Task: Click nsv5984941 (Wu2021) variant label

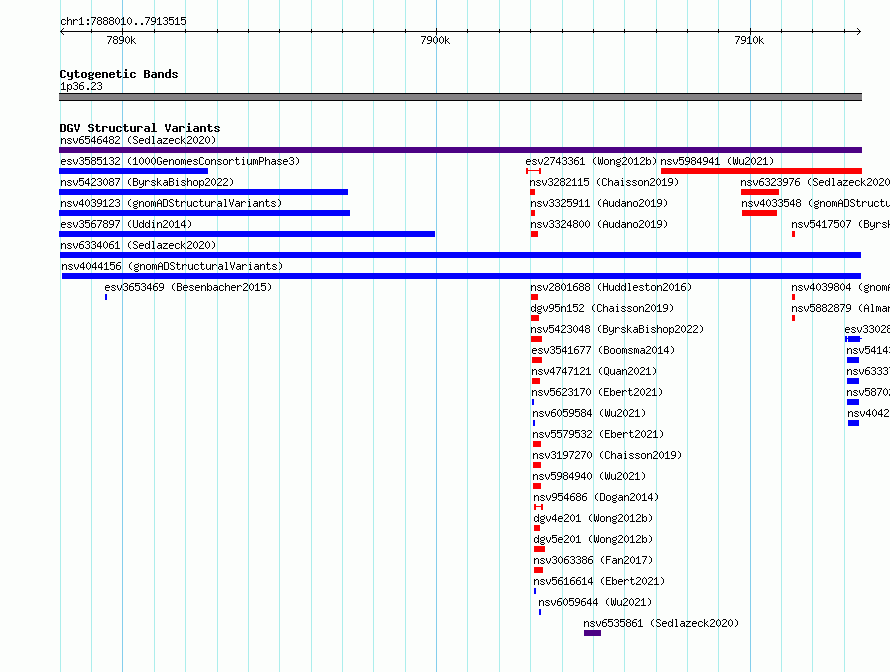Action: (717, 161)
